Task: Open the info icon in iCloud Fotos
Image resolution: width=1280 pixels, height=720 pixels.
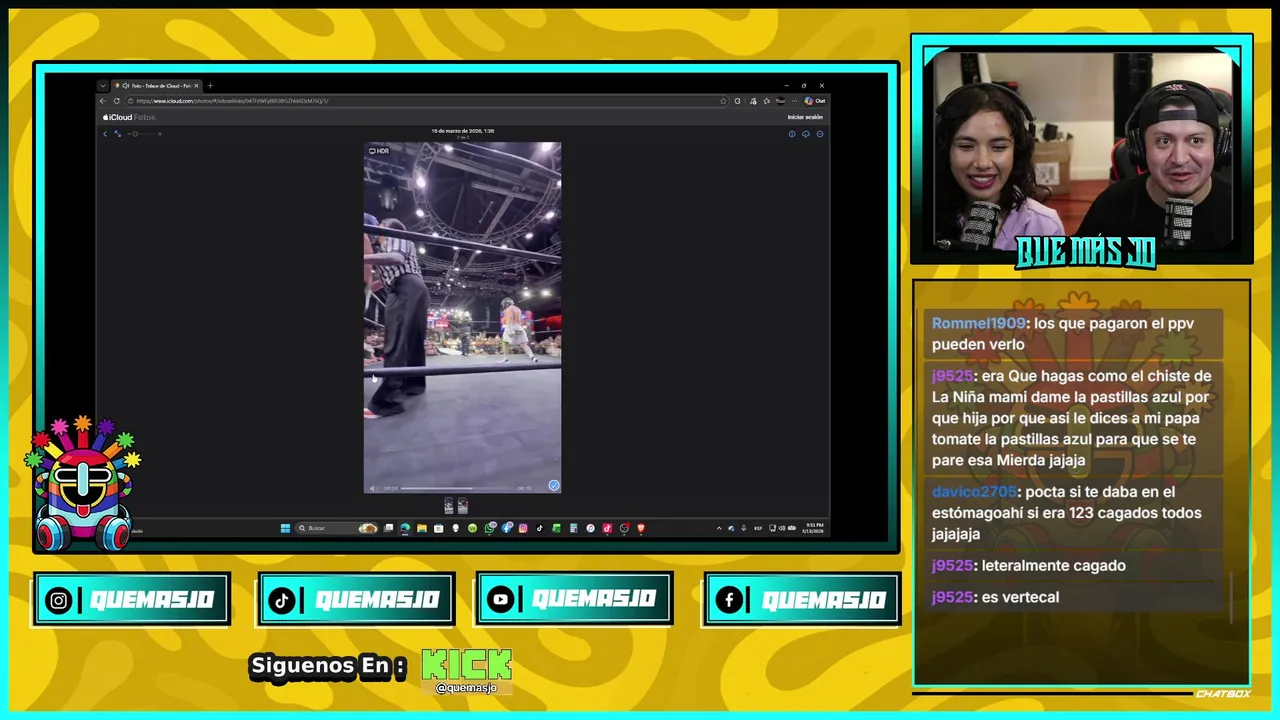Action: point(792,134)
